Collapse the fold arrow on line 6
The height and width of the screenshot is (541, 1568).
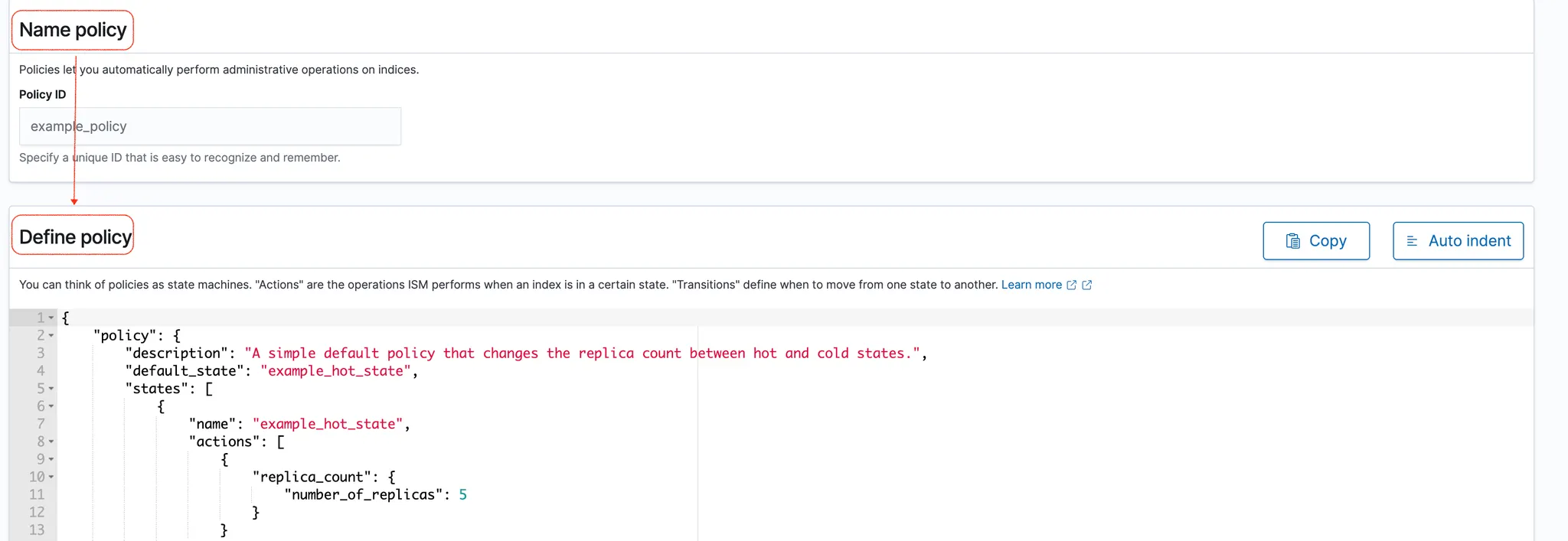(x=51, y=406)
